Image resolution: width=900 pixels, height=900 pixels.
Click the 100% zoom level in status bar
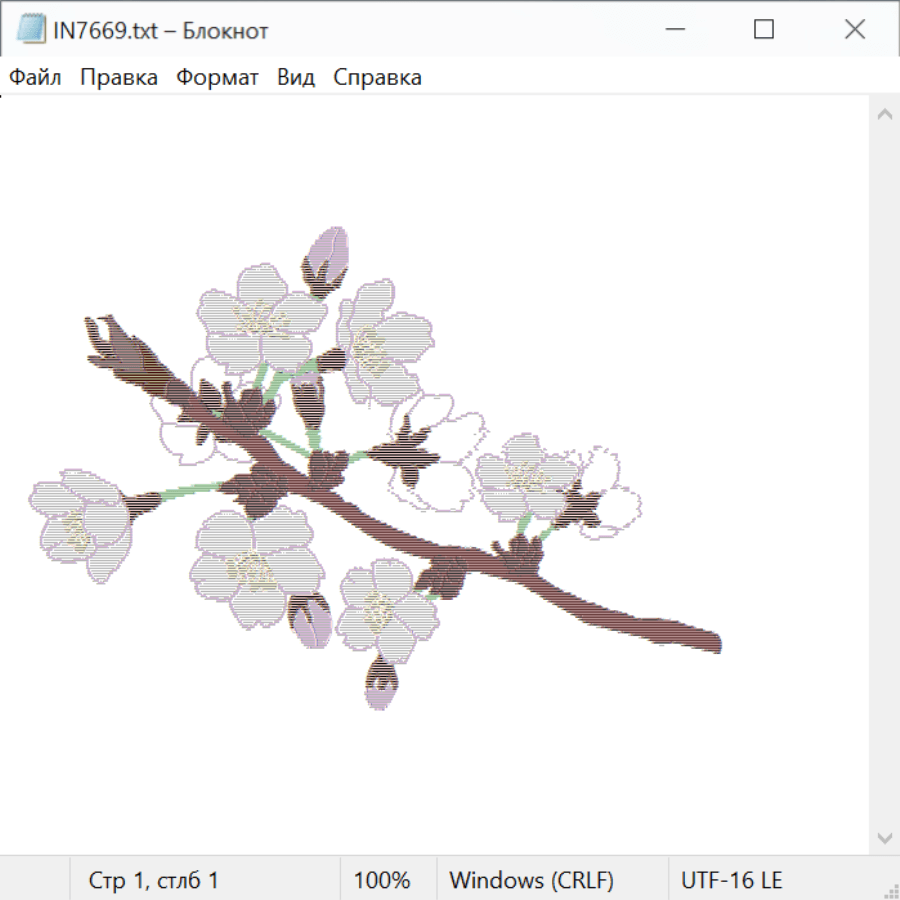click(382, 880)
